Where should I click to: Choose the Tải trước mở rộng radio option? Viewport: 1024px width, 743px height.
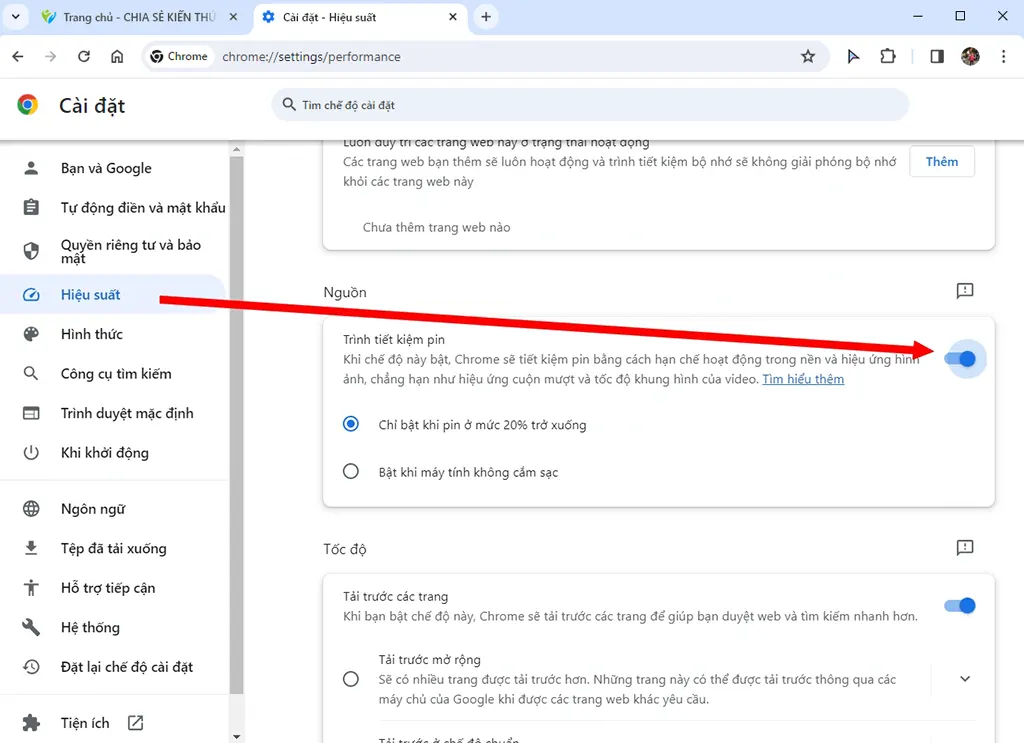click(x=351, y=679)
